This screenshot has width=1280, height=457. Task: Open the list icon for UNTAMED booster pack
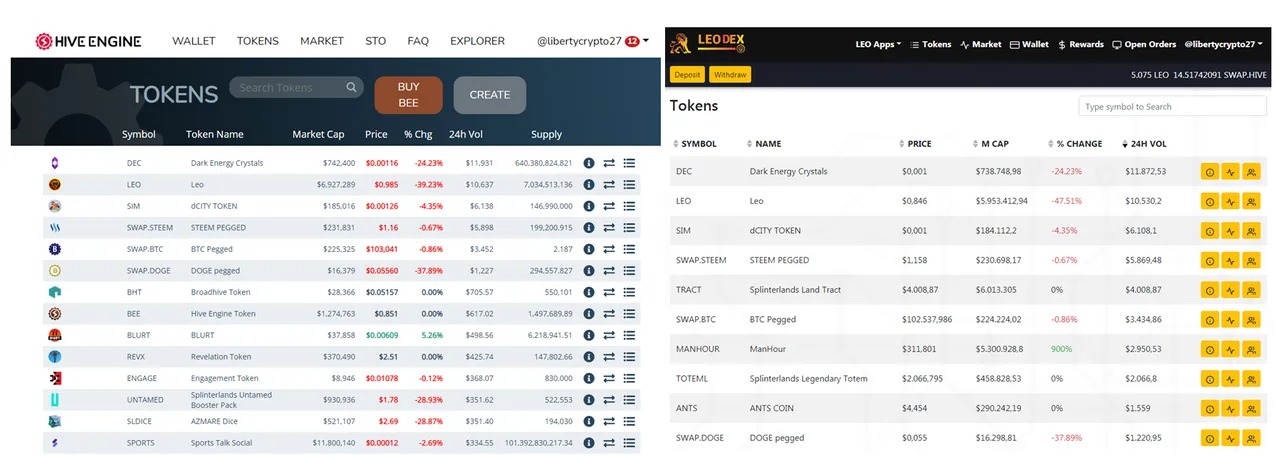[629, 400]
